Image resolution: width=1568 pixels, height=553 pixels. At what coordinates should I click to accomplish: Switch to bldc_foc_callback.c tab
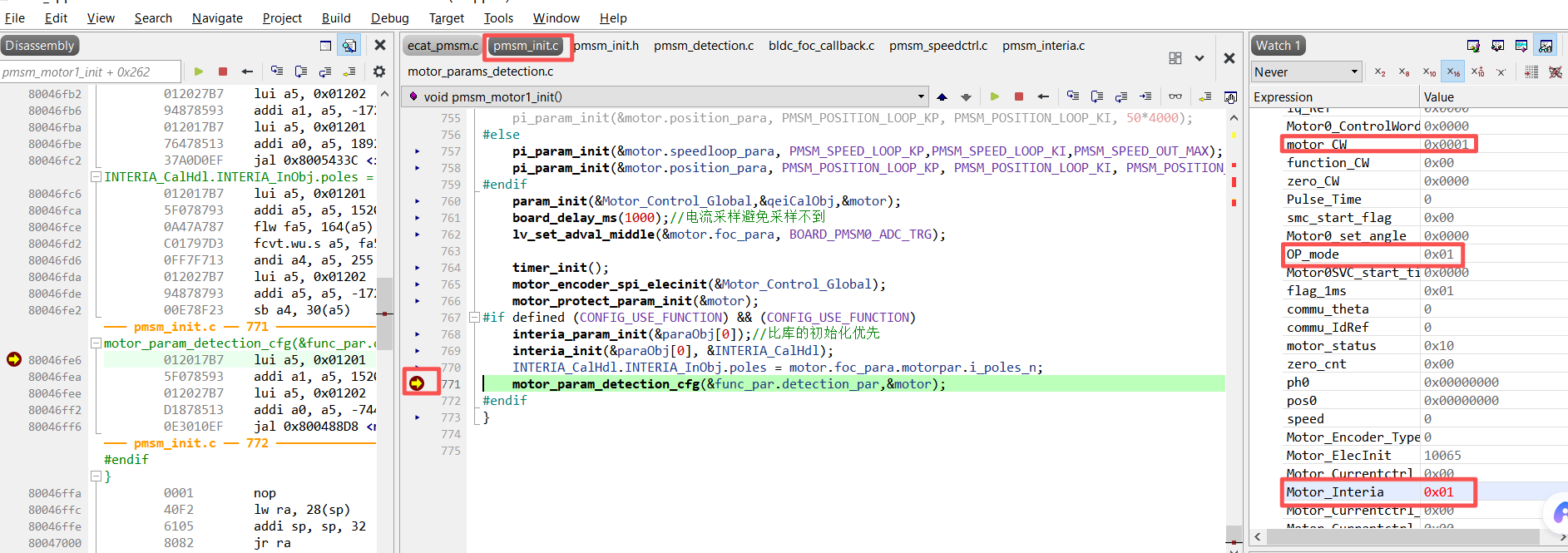tap(821, 46)
